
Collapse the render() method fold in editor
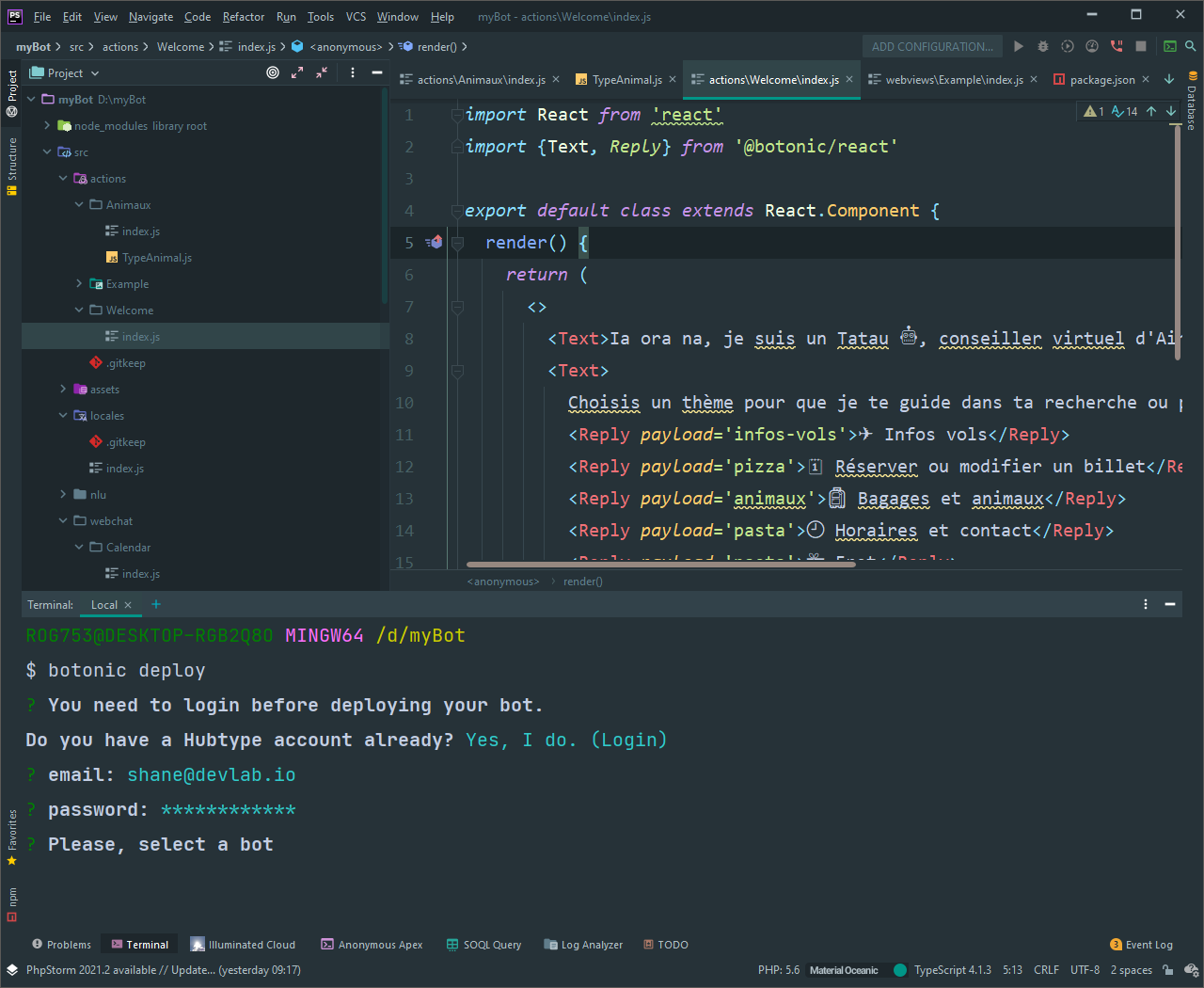point(458,242)
